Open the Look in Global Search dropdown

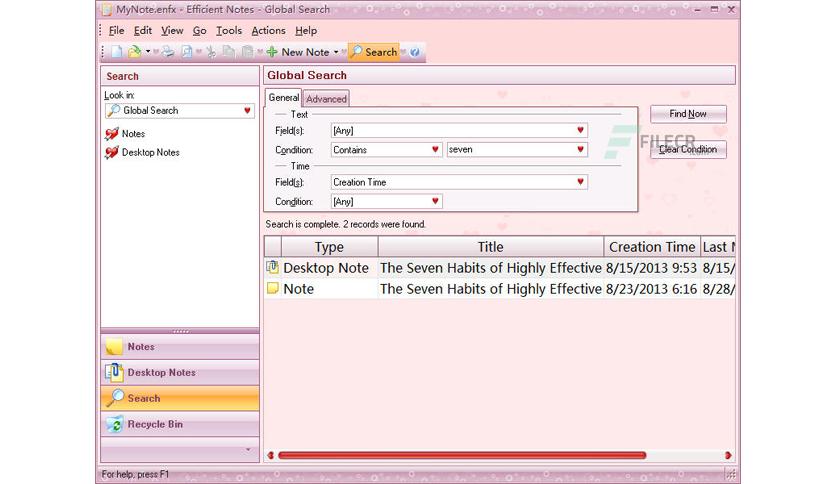[247, 110]
